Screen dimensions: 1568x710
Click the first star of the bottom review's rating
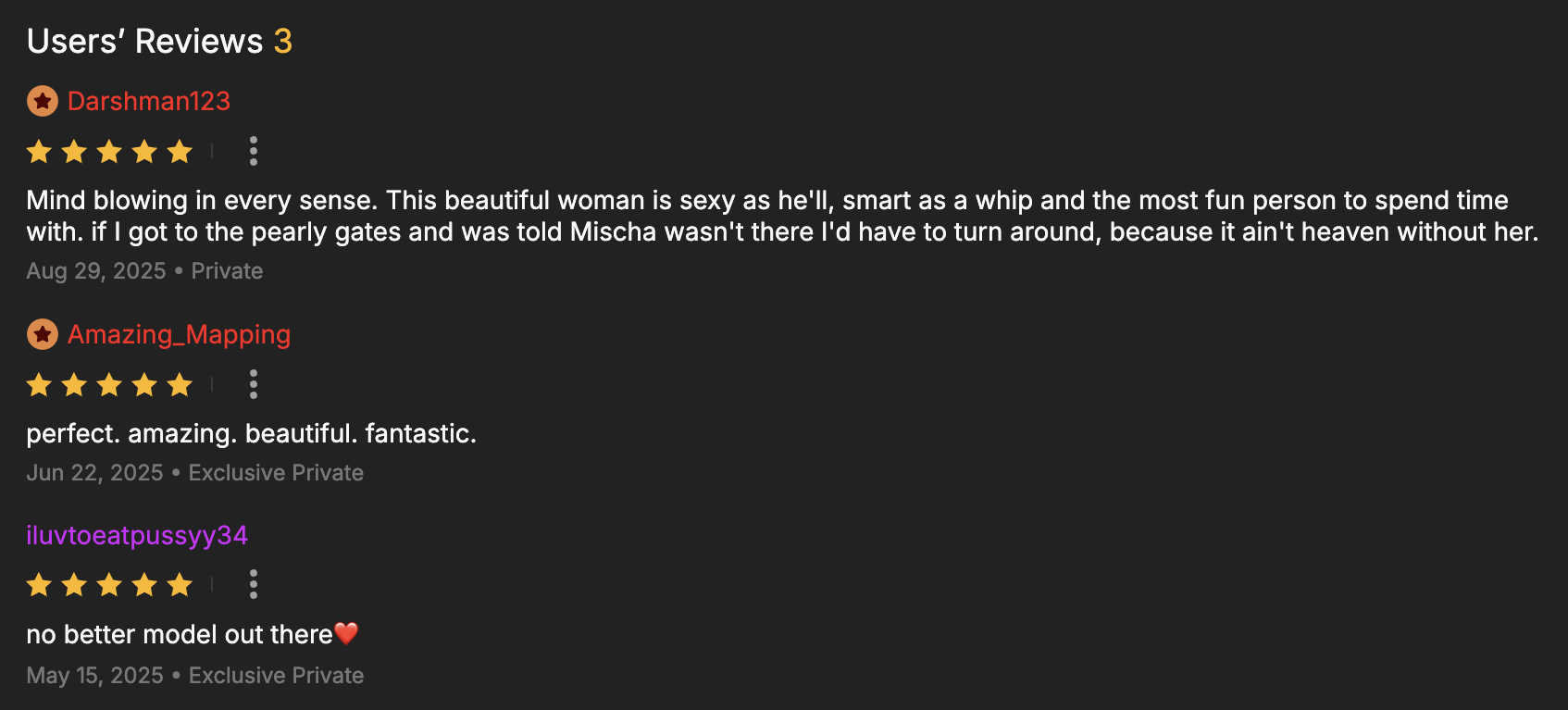tap(39, 584)
